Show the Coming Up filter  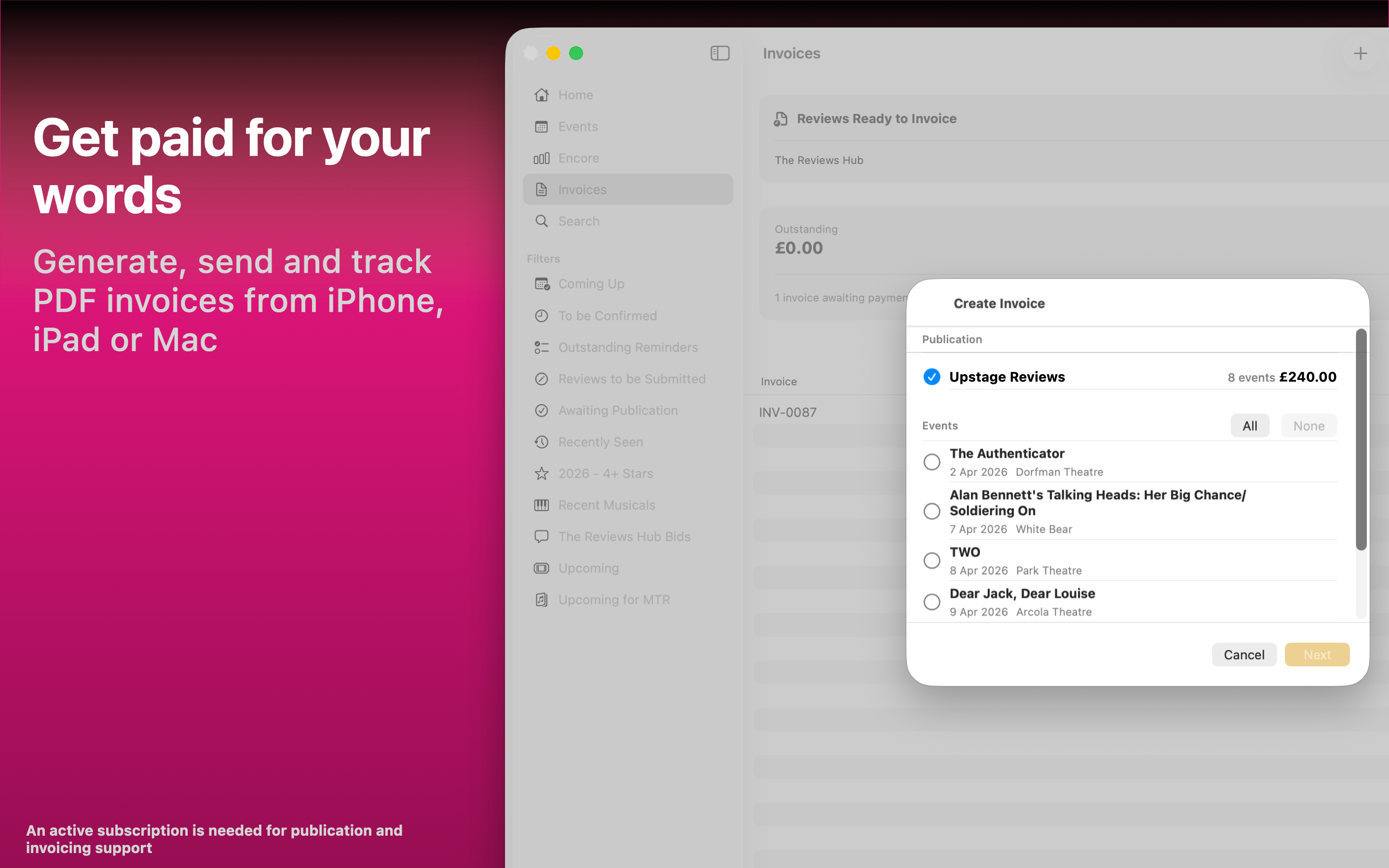(x=591, y=284)
